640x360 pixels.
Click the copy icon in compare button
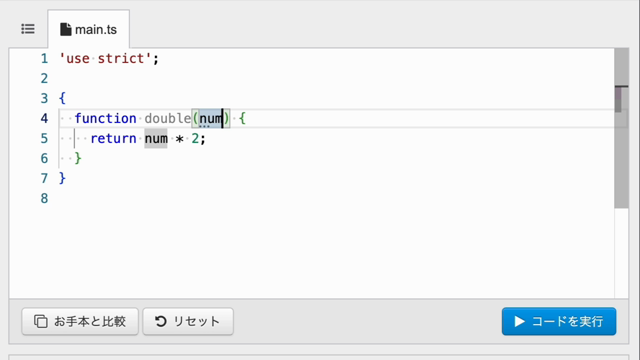(40, 321)
